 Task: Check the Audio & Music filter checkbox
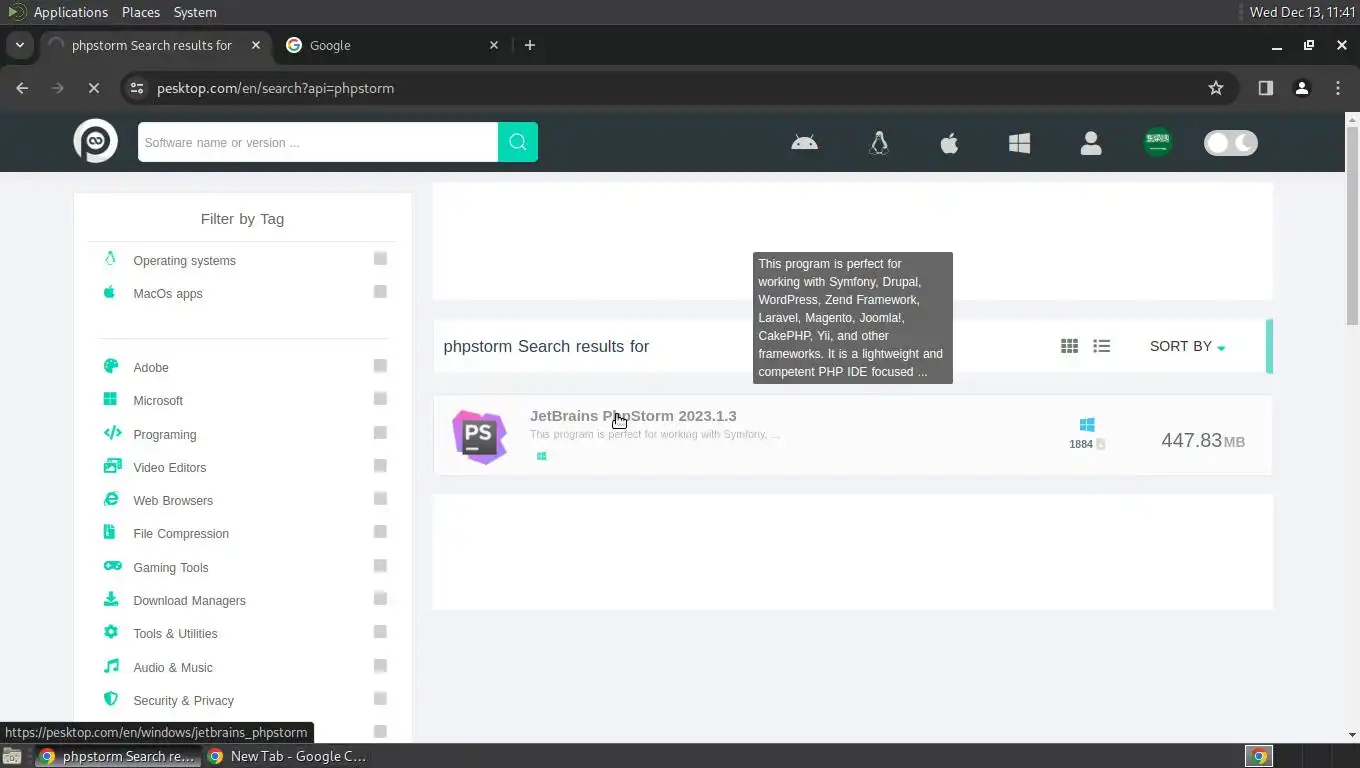(x=380, y=666)
